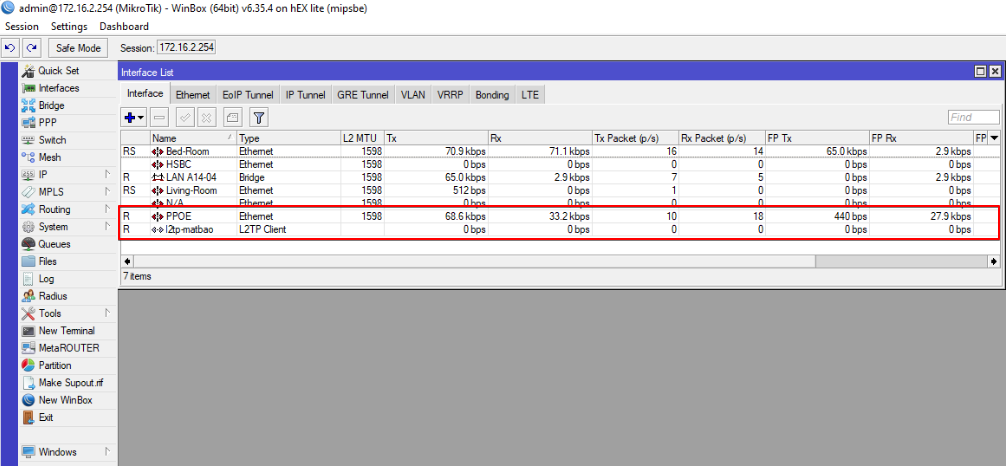Open the Switch sidebar entry
Image resolution: width=1006 pixels, height=466 pixels.
51,140
